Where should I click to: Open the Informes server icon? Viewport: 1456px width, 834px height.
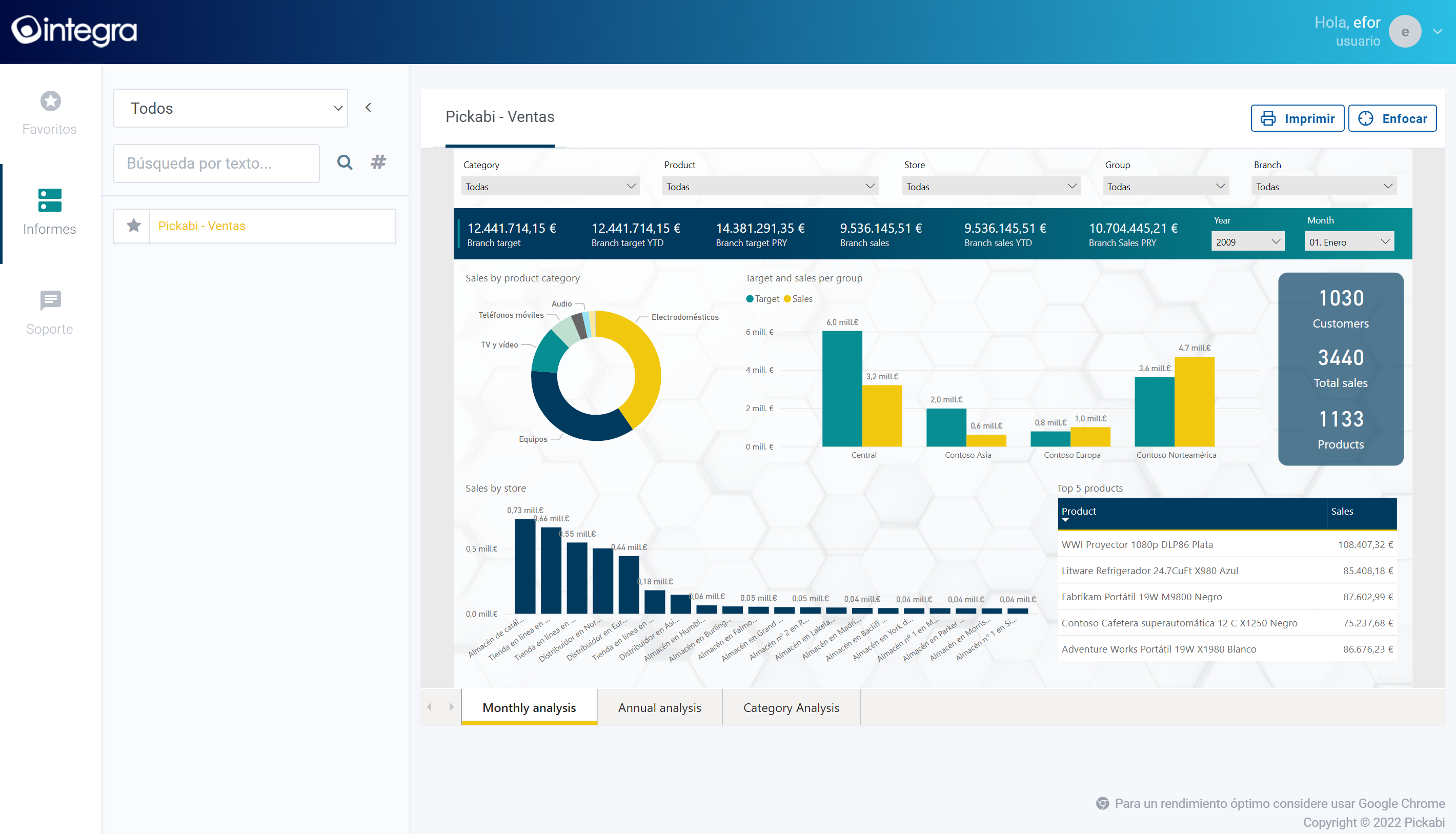(x=50, y=200)
